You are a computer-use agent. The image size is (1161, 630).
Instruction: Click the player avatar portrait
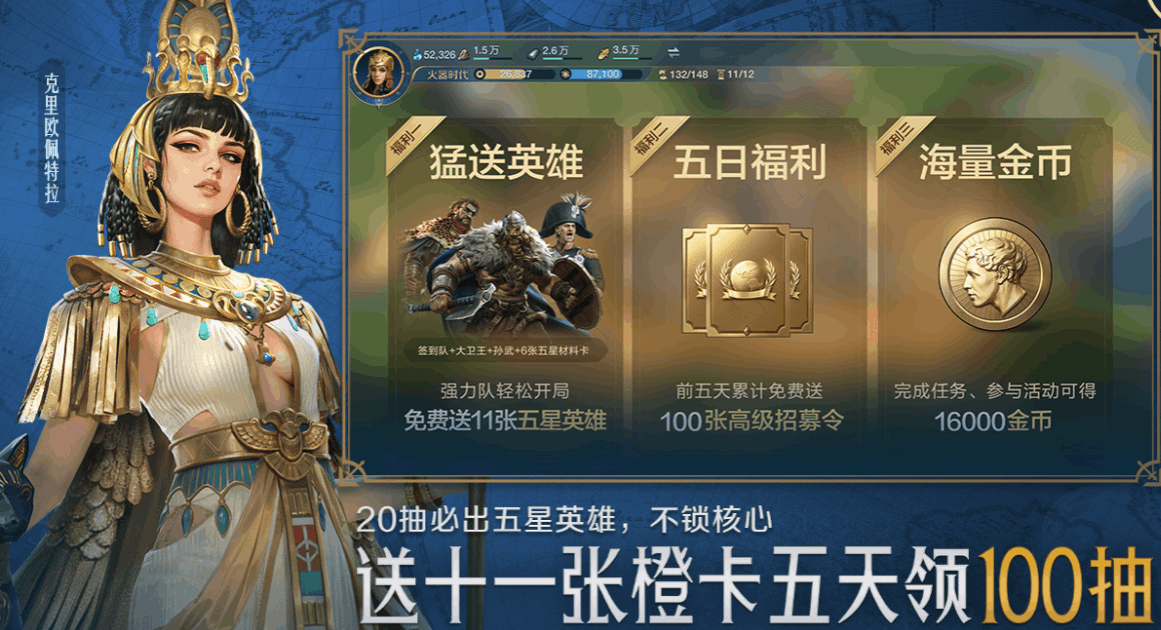[378, 73]
